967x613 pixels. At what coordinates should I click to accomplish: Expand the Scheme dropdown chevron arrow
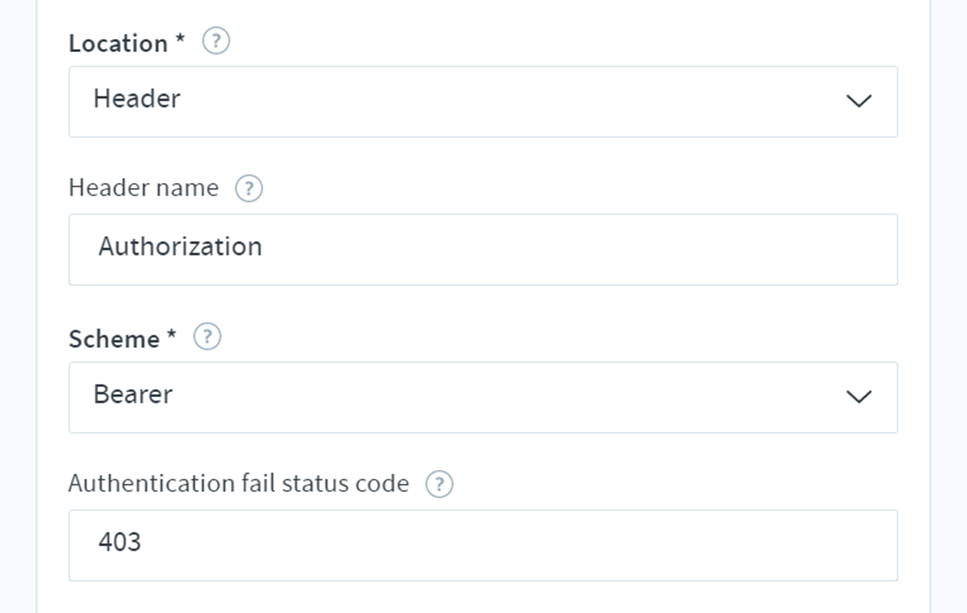pyautogui.click(x=858, y=396)
